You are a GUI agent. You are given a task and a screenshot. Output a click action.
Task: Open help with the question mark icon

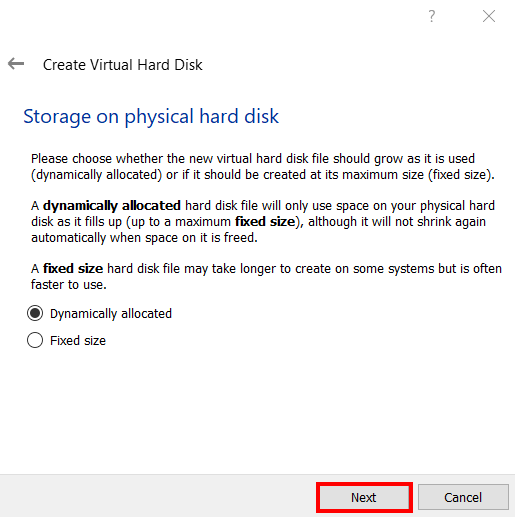(432, 16)
